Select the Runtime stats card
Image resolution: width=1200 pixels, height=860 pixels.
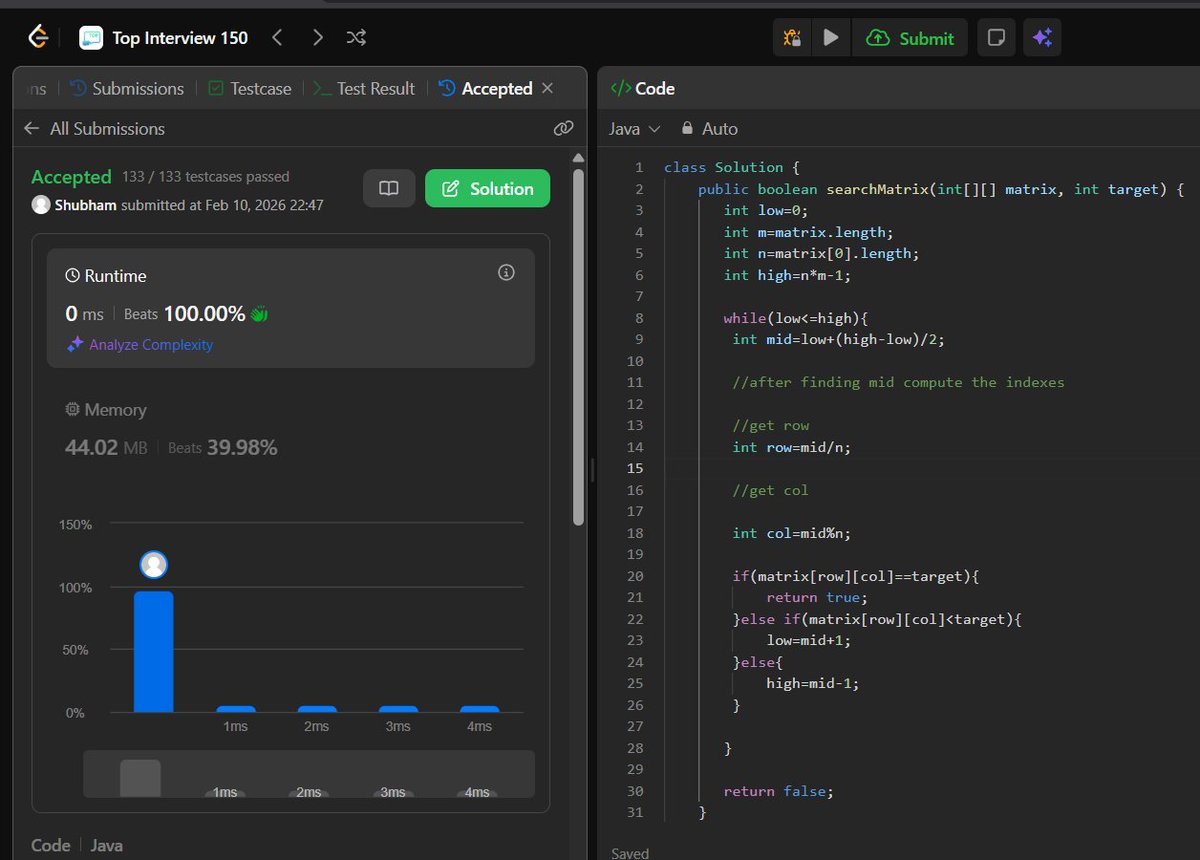(291, 308)
